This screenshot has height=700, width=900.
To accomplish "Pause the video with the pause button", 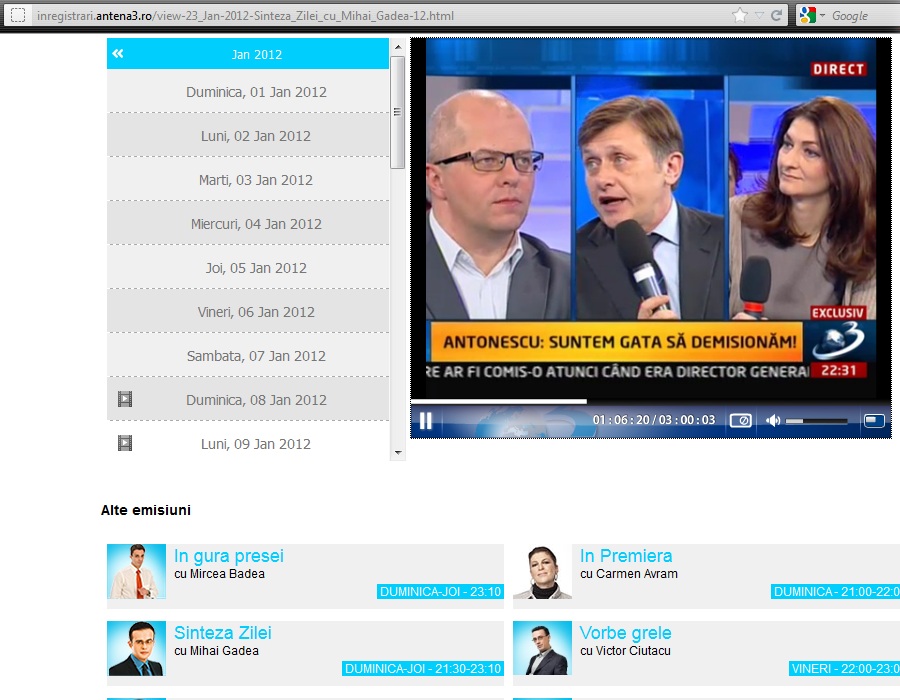I will point(425,421).
